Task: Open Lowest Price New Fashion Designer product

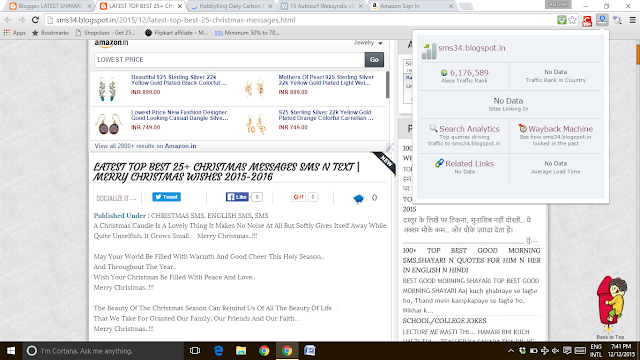Action: (x=180, y=115)
